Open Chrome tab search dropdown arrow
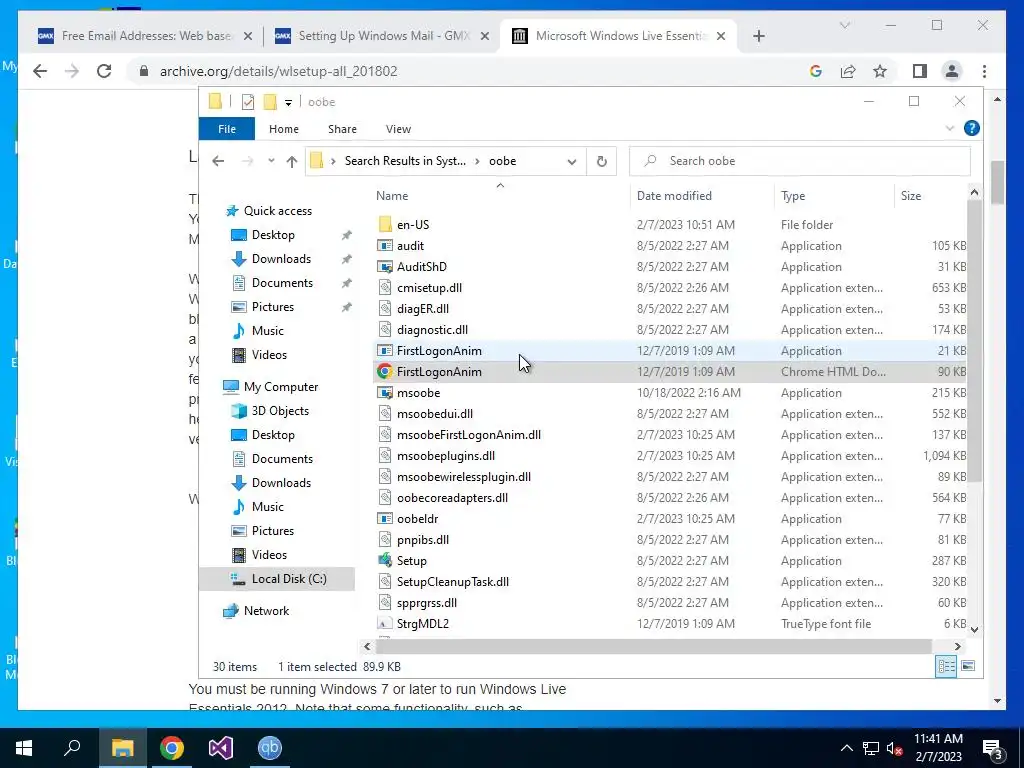Screen dimensions: 1024x768 click(x=844, y=25)
